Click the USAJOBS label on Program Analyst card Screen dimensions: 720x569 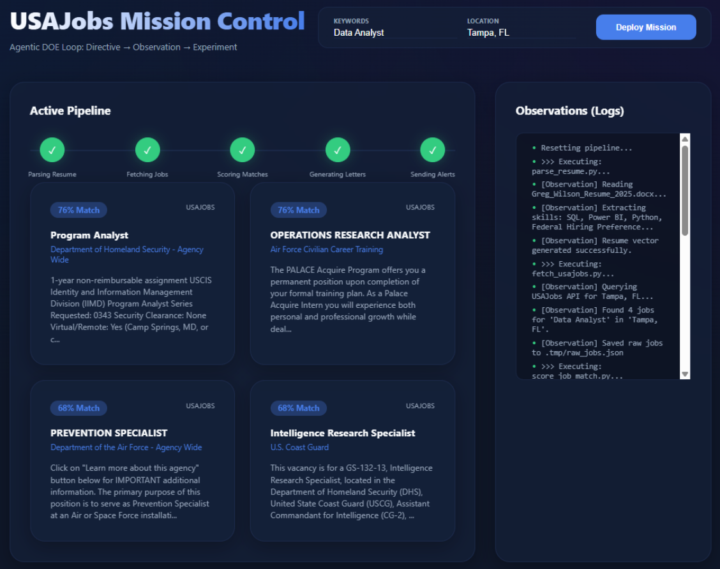200,208
